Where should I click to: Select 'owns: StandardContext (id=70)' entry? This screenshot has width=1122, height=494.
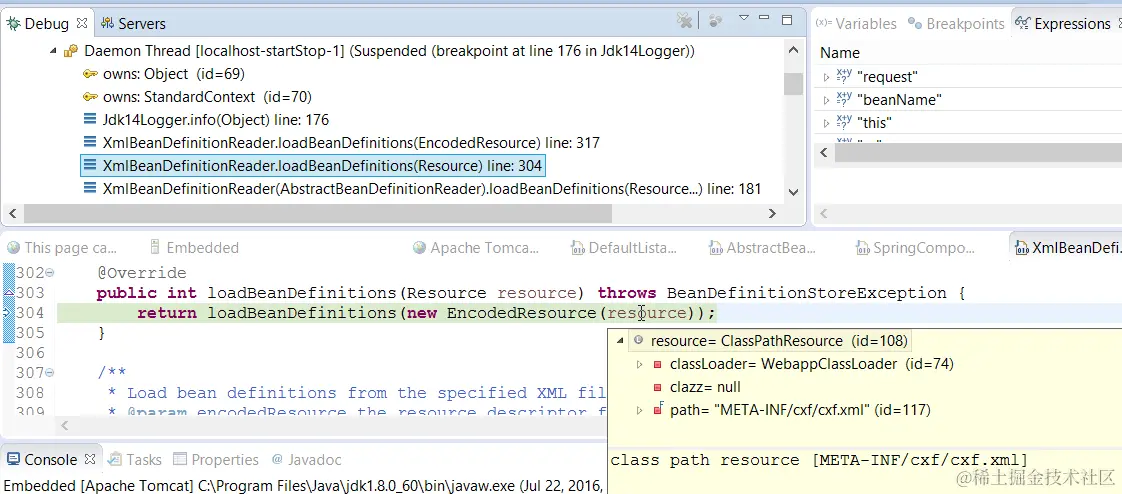[x=208, y=97]
